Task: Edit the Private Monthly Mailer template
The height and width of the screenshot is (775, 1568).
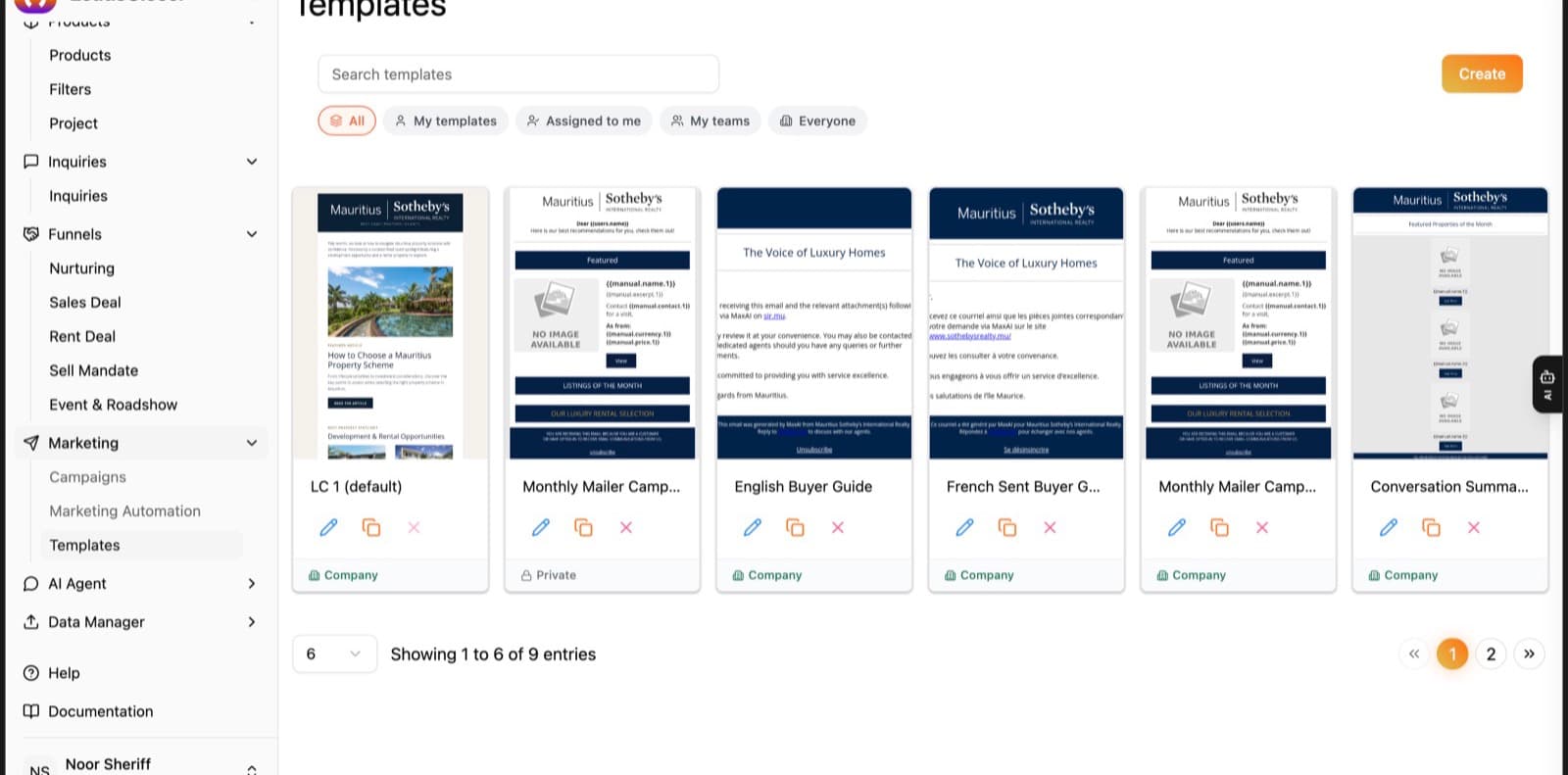Action: [x=541, y=527]
